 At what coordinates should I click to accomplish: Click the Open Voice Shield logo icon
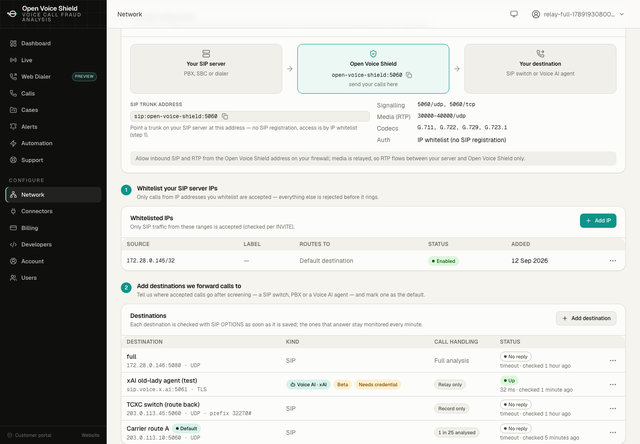(x=12, y=13)
